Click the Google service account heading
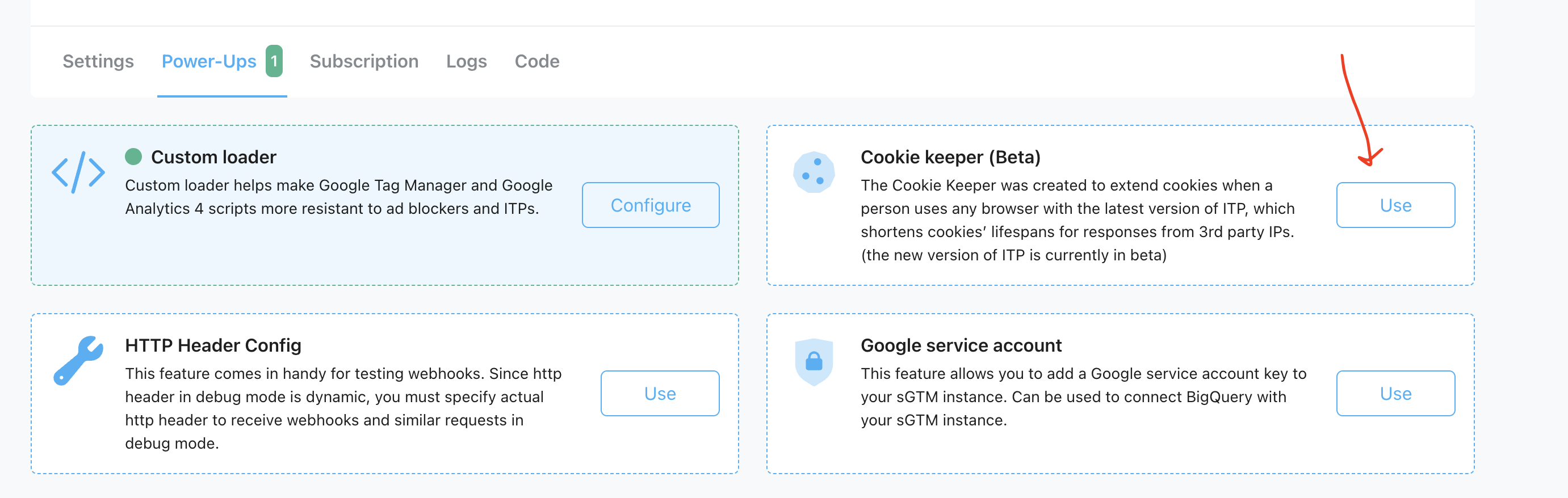 [961, 345]
